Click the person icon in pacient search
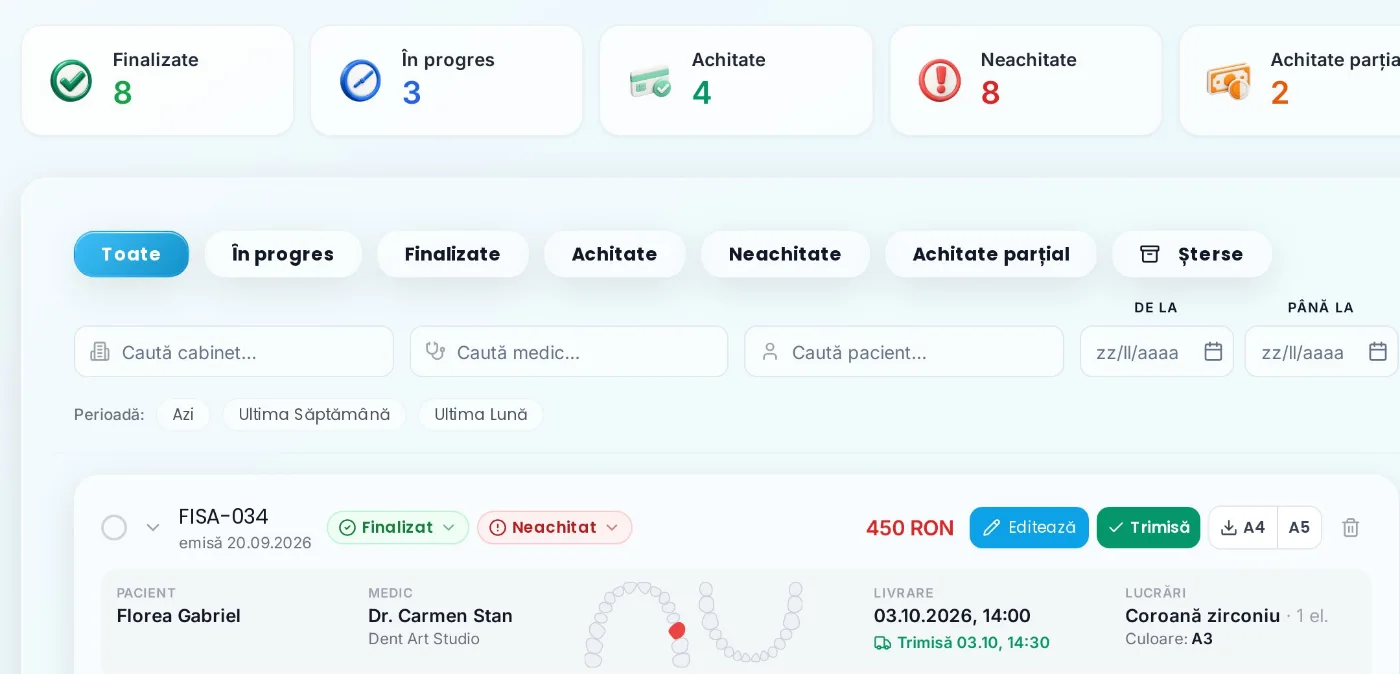 tap(770, 352)
